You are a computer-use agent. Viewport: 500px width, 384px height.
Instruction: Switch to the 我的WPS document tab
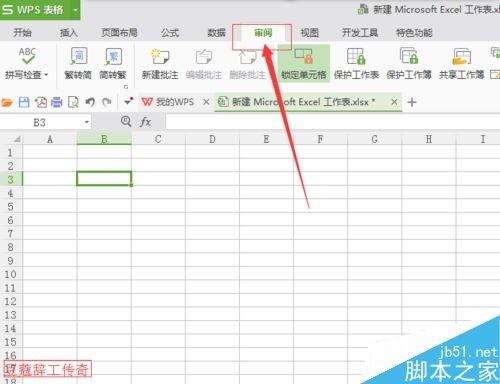[x=168, y=102]
